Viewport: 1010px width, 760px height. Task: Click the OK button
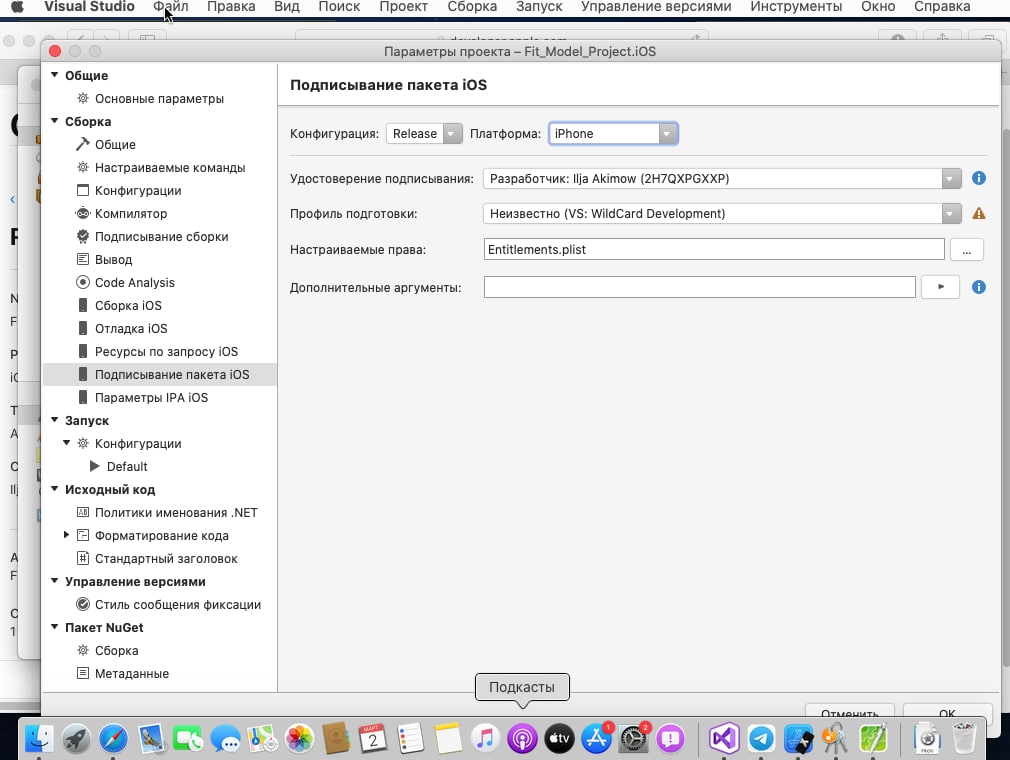click(947, 712)
